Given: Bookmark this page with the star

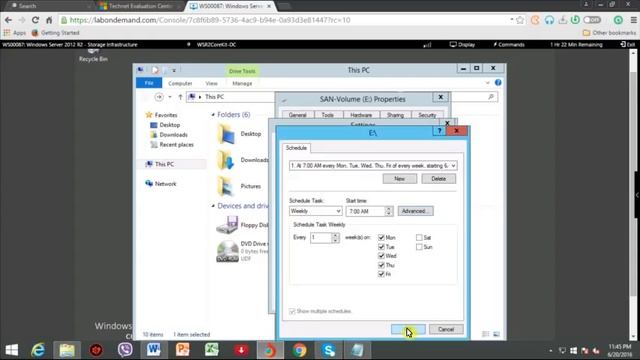Looking at the screenshot, I should coord(520,20).
